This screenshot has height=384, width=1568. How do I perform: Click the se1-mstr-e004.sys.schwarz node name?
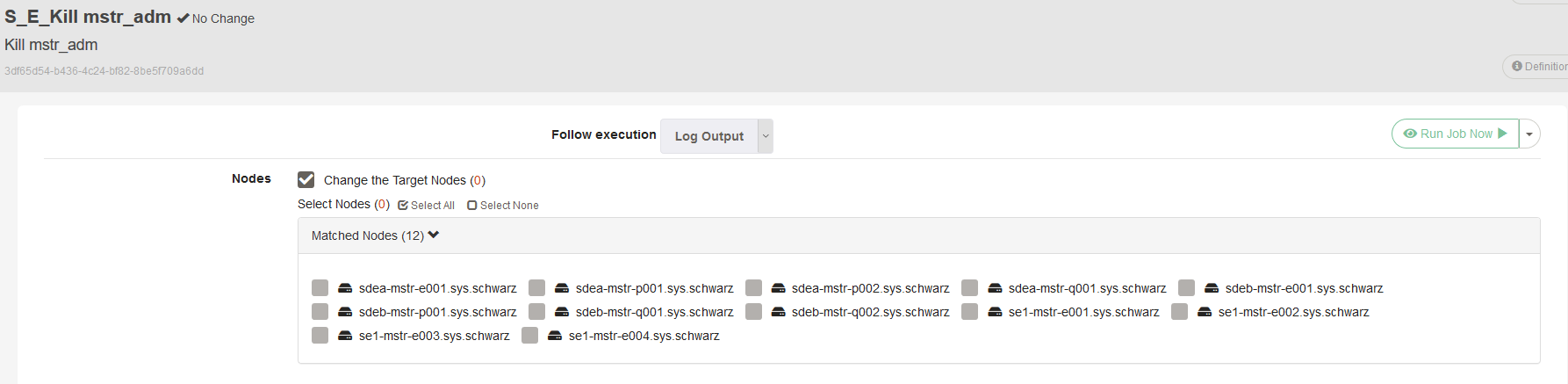click(644, 336)
